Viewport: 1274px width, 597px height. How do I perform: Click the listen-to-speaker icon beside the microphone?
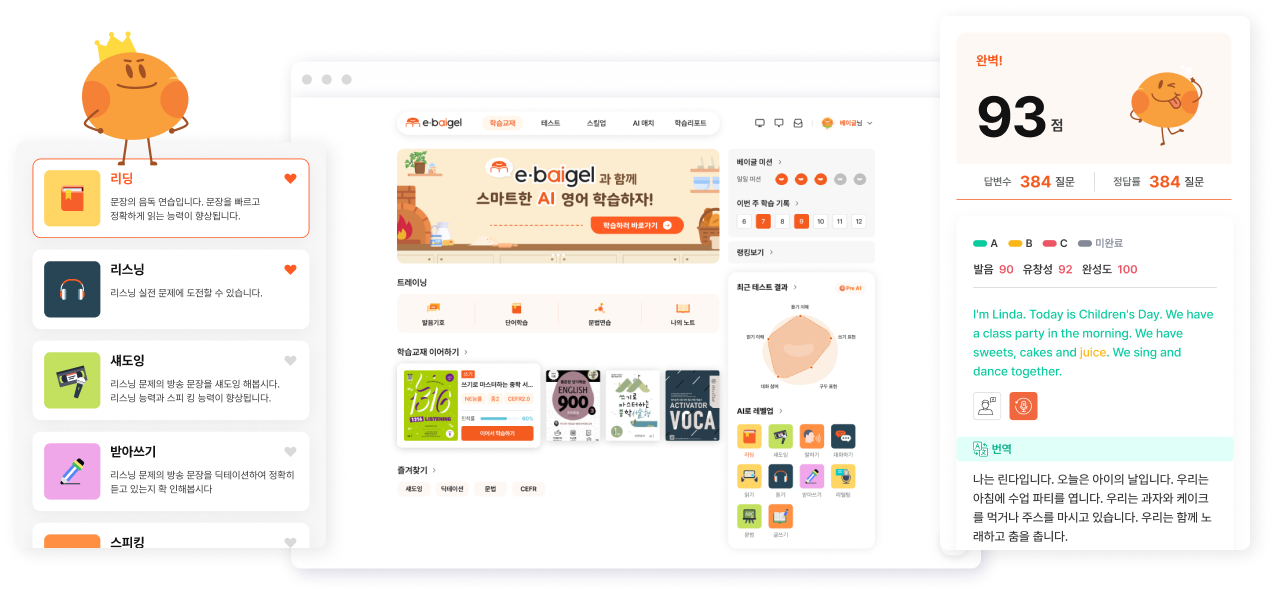987,406
